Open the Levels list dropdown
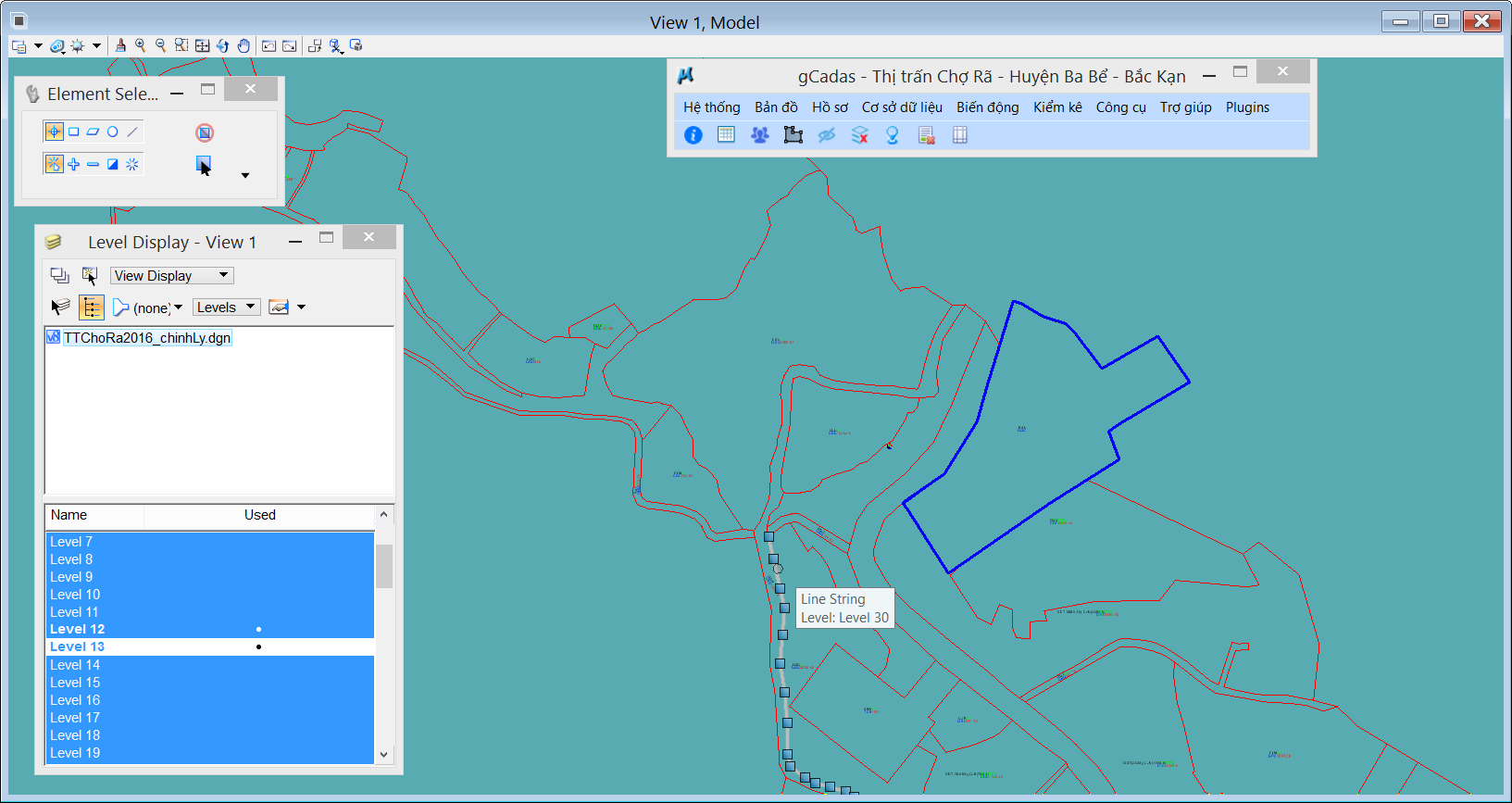The height and width of the screenshot is (803, 1512). coord(226,307)
